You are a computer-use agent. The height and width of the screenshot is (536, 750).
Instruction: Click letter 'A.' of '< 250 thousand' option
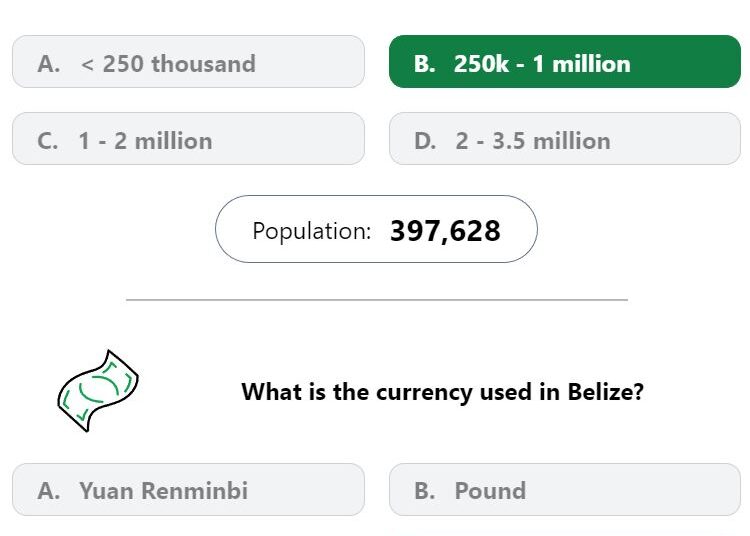click(49, 64)
